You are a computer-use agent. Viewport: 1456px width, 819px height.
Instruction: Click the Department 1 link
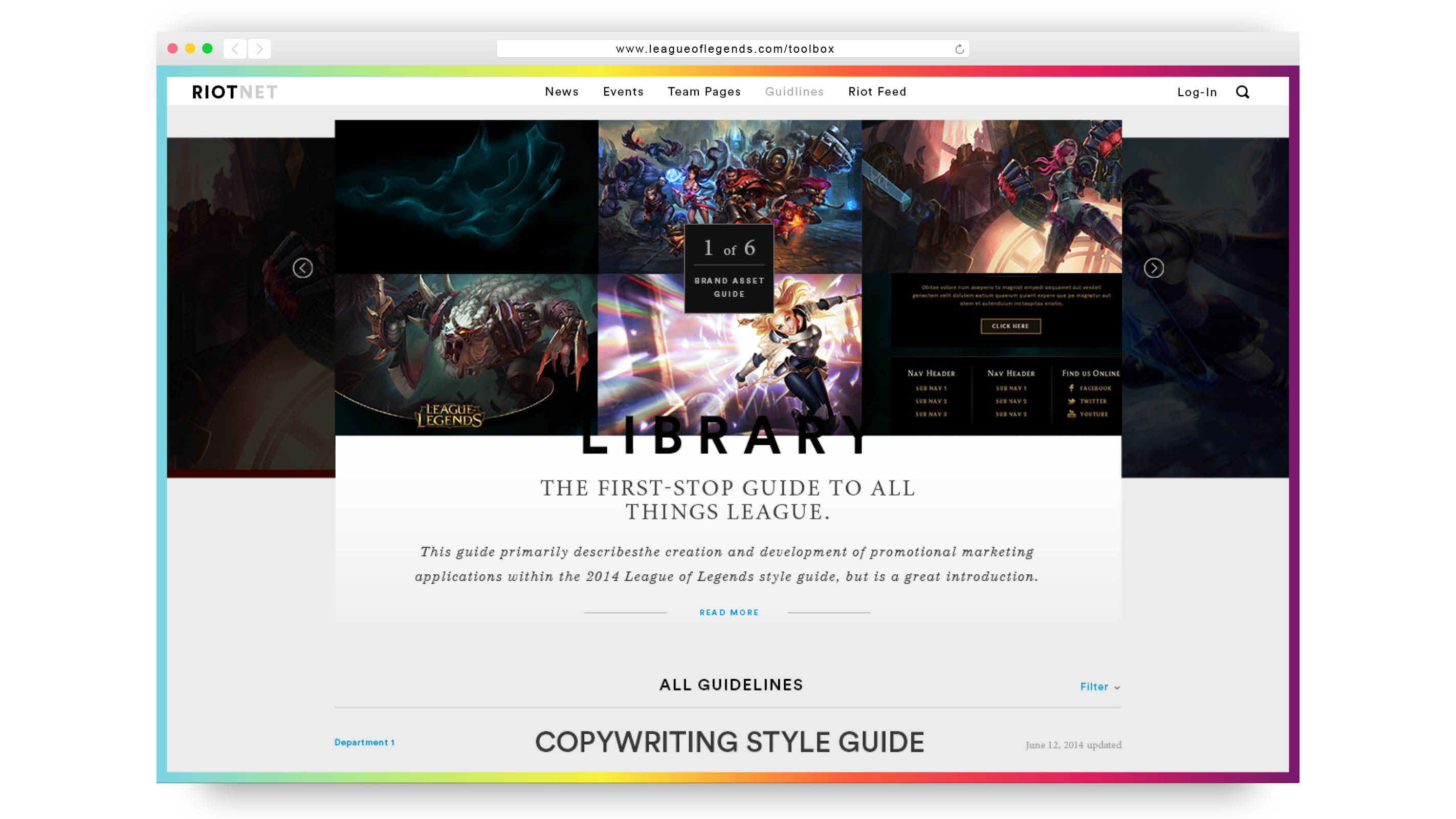364,742
